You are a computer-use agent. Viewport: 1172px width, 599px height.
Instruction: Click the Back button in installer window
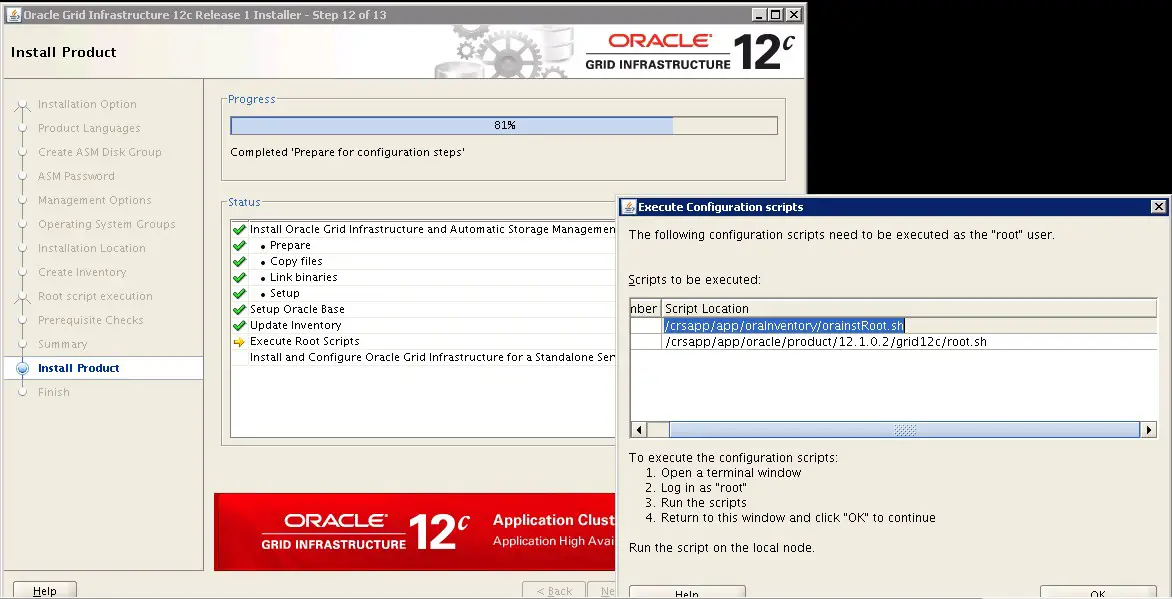pyautogui.click(x=555, y=590)
